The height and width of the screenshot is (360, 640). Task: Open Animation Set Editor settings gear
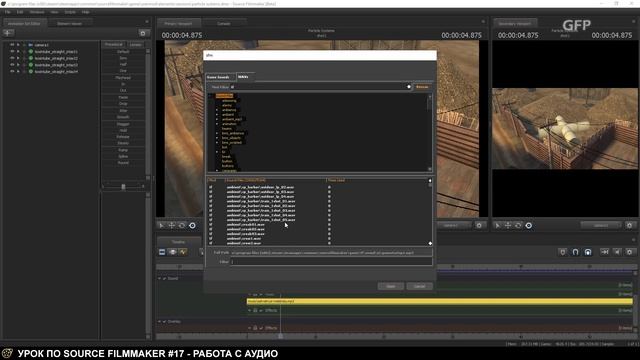(x=142, y=33)
